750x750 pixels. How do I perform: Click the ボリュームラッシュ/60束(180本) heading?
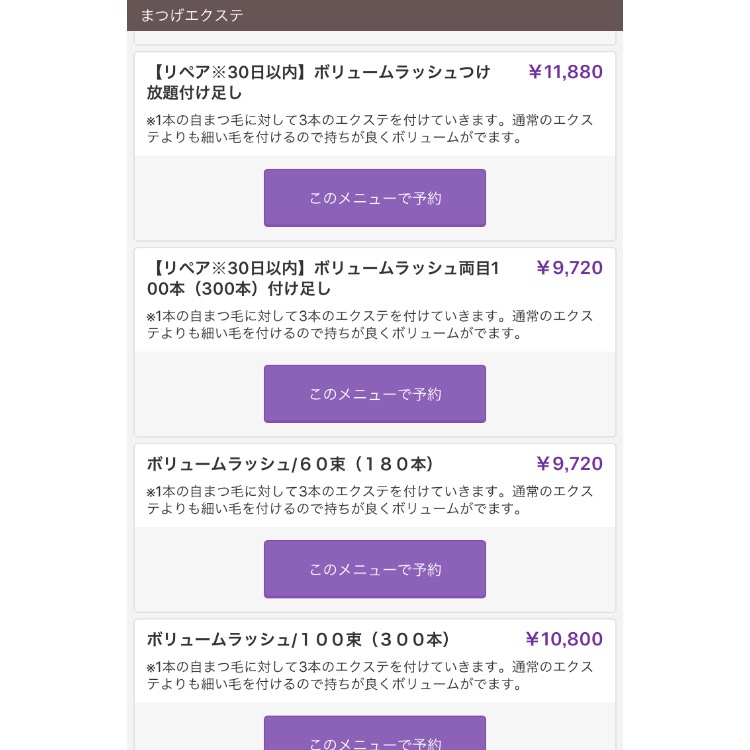(x=291, y=464)
